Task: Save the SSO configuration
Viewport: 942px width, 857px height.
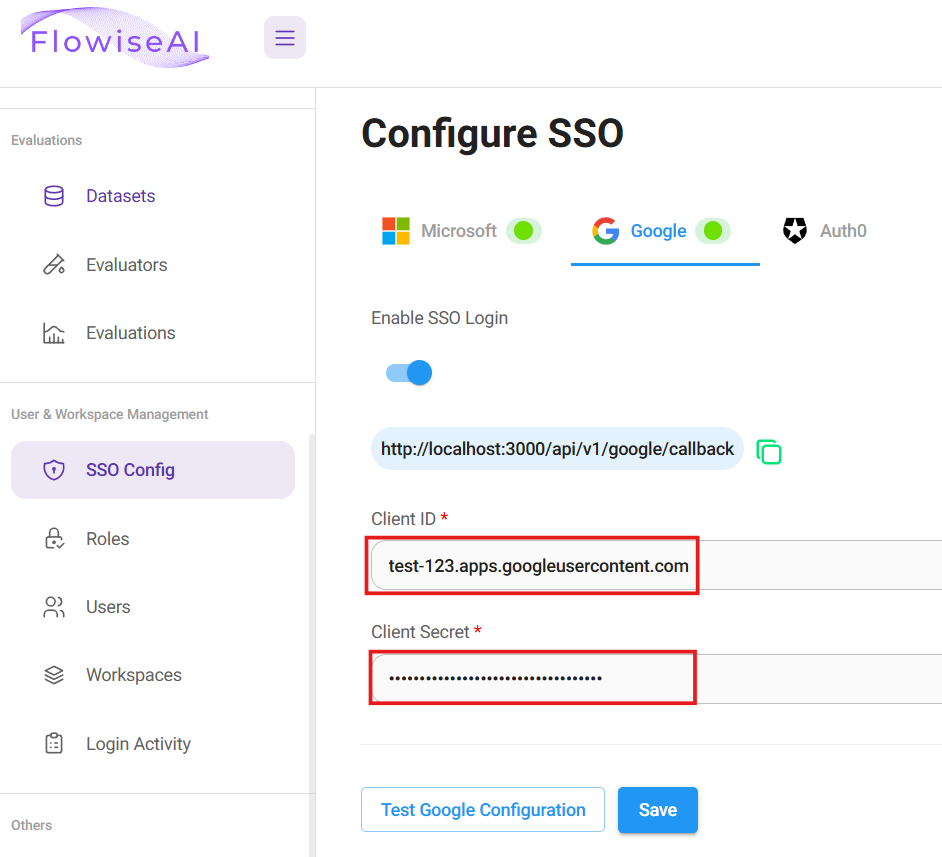Action: tap(657, 810)
